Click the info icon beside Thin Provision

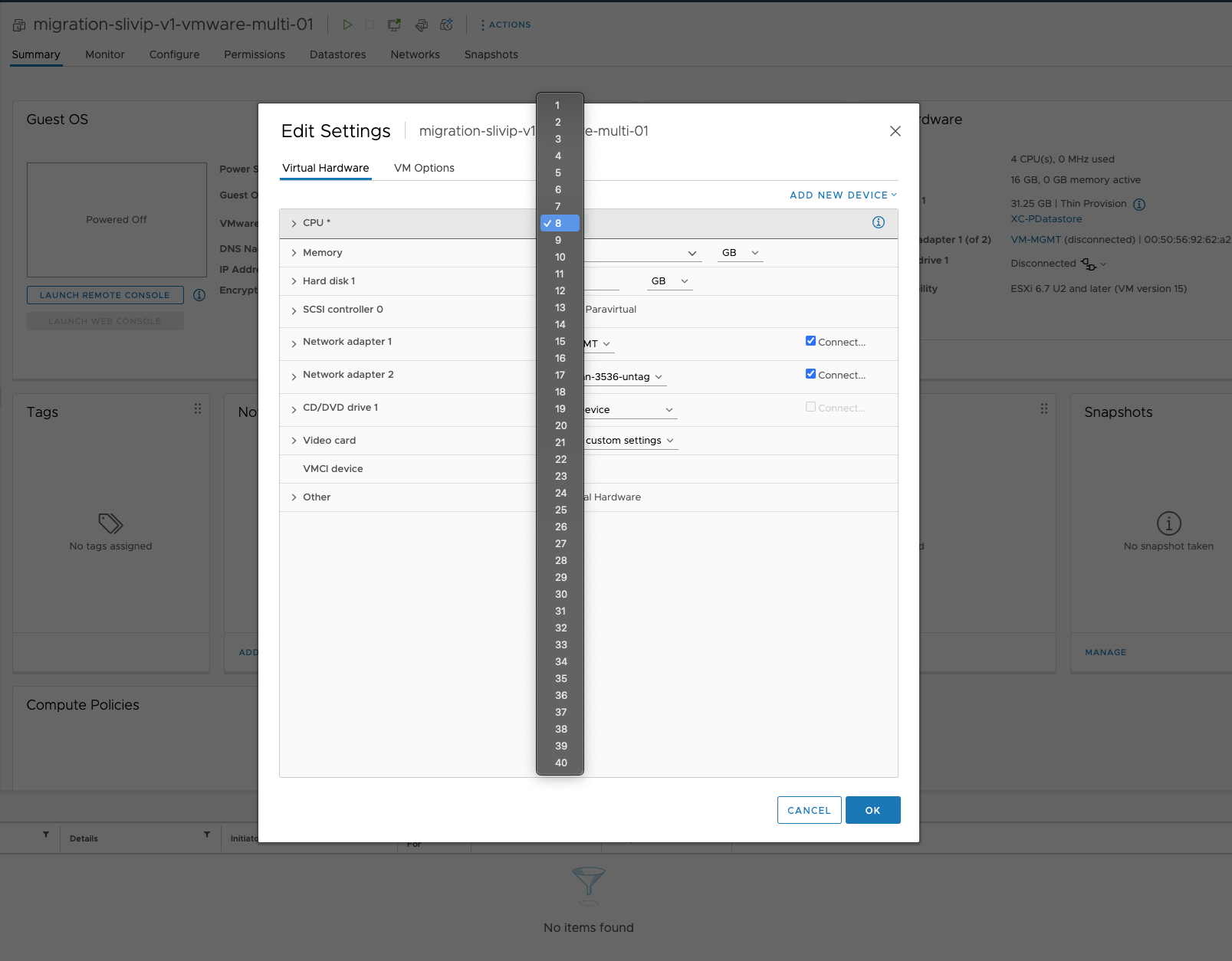click(x=1139, y=204)
